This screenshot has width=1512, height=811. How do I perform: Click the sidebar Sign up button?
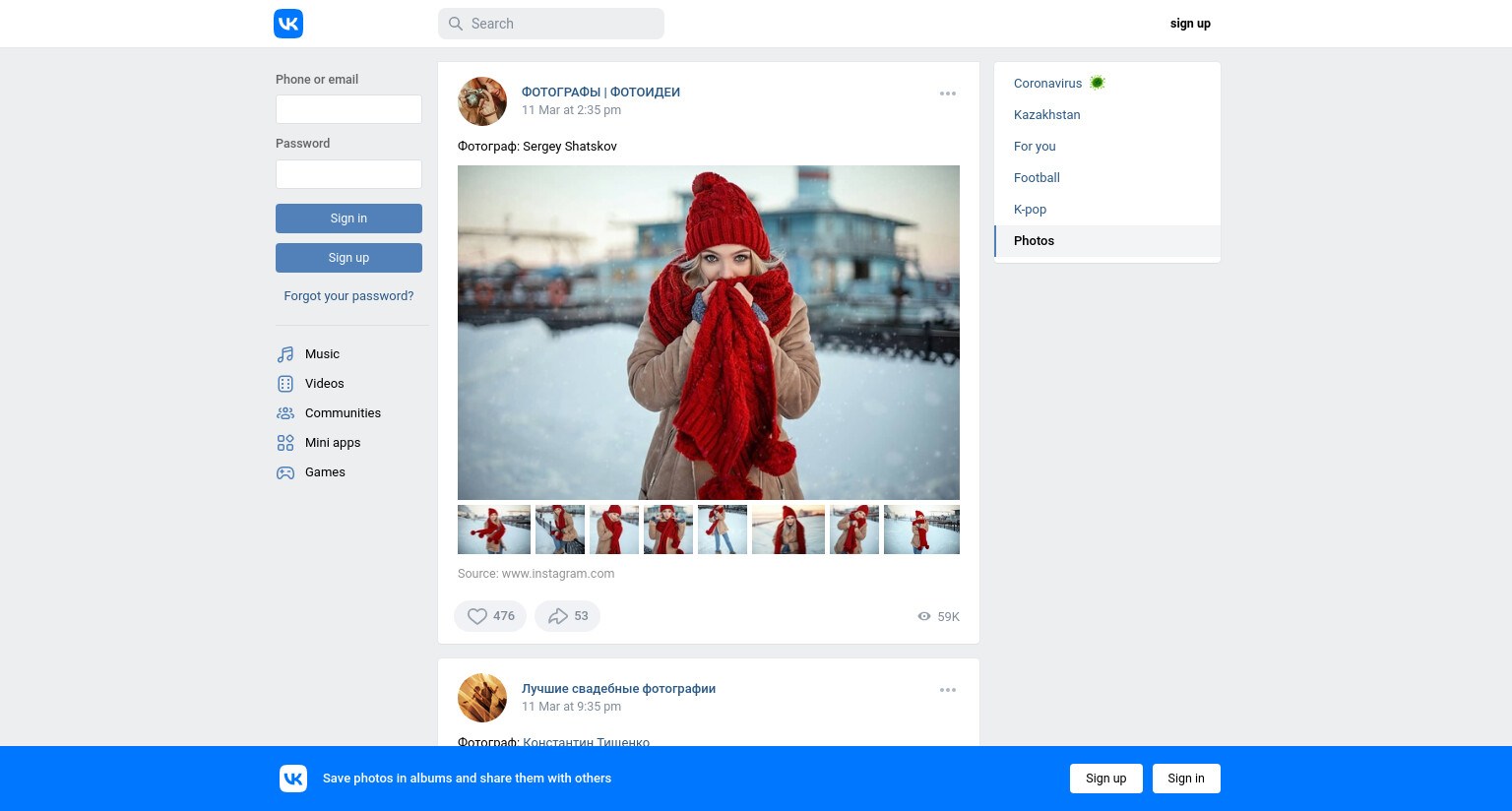click(348, 258)
